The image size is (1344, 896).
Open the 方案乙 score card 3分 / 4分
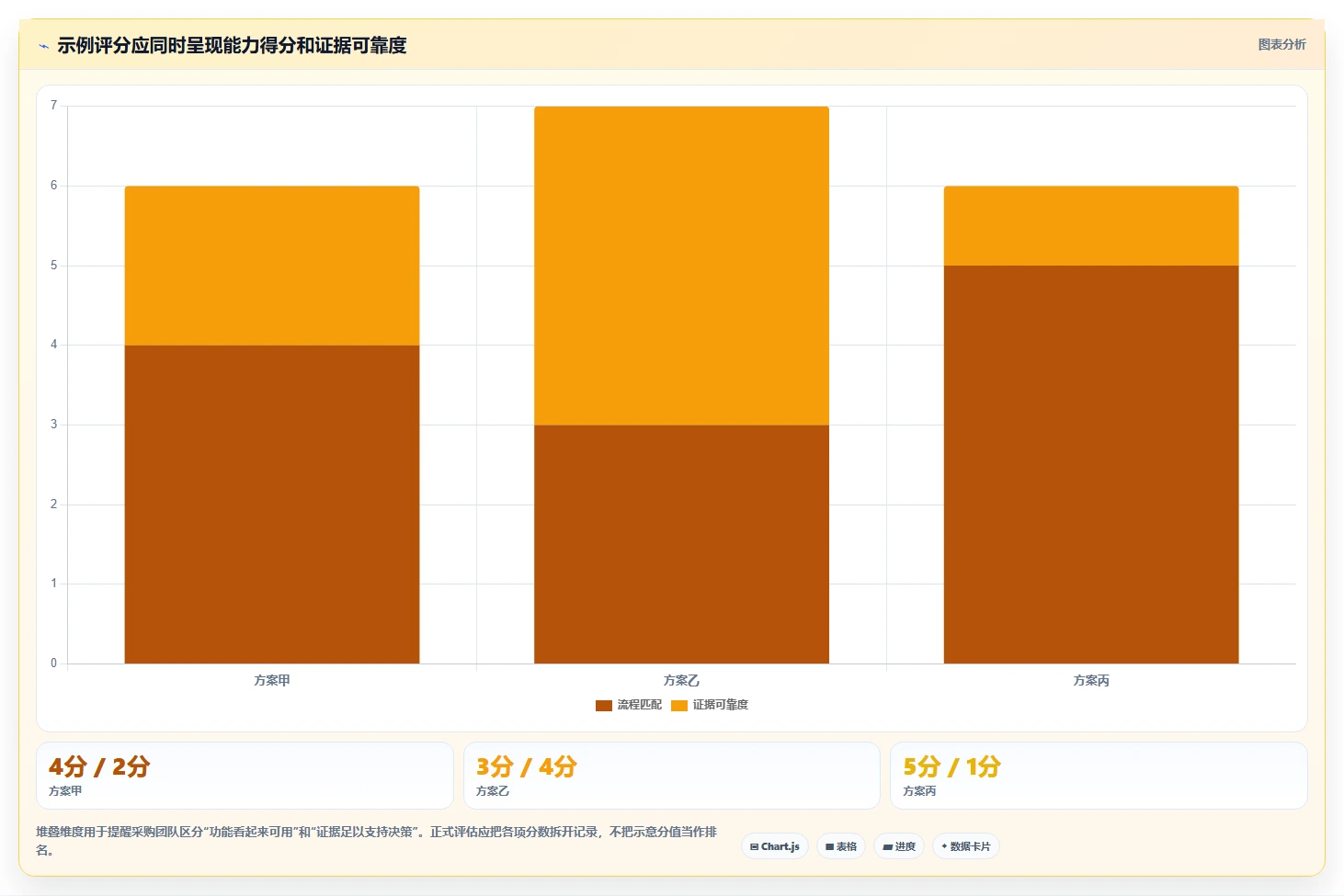[x=672, y=776]
